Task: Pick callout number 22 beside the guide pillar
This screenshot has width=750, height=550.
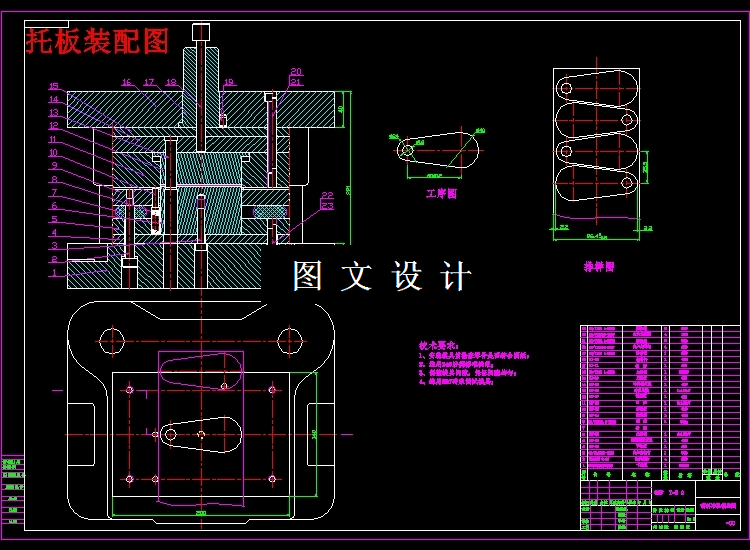Action: click(x=327, y=195)
